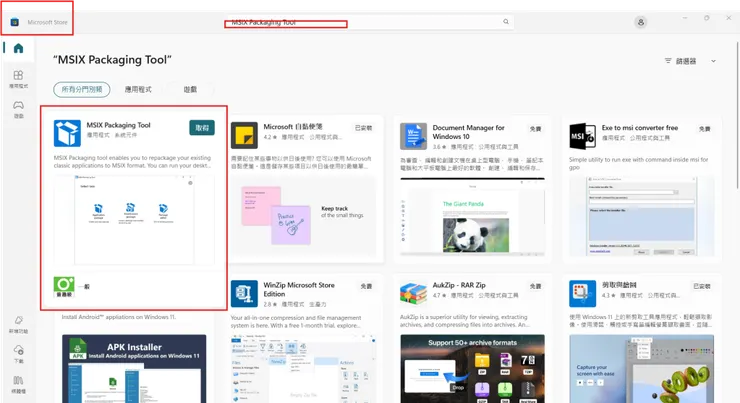
Task: Click MSIX Packaging Tool description text
Action: tap(133, 162)
